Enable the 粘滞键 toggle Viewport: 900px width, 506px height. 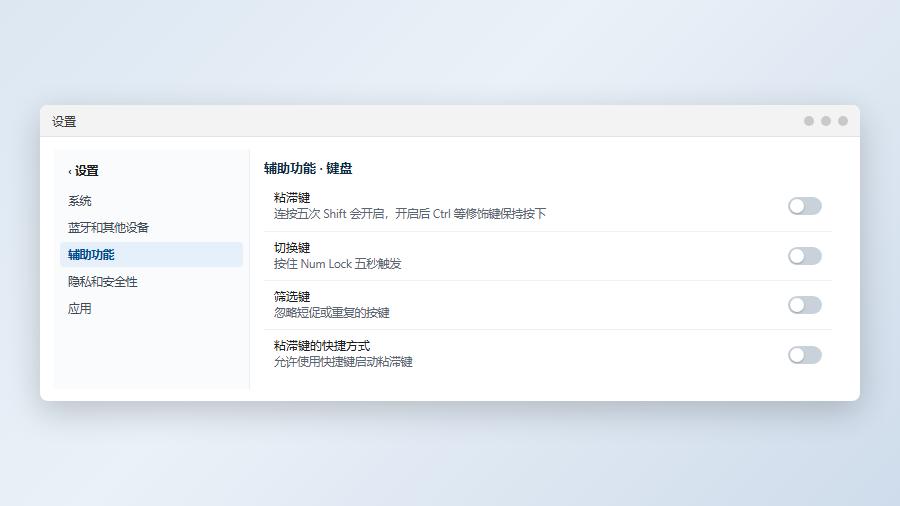pos(805,206)
